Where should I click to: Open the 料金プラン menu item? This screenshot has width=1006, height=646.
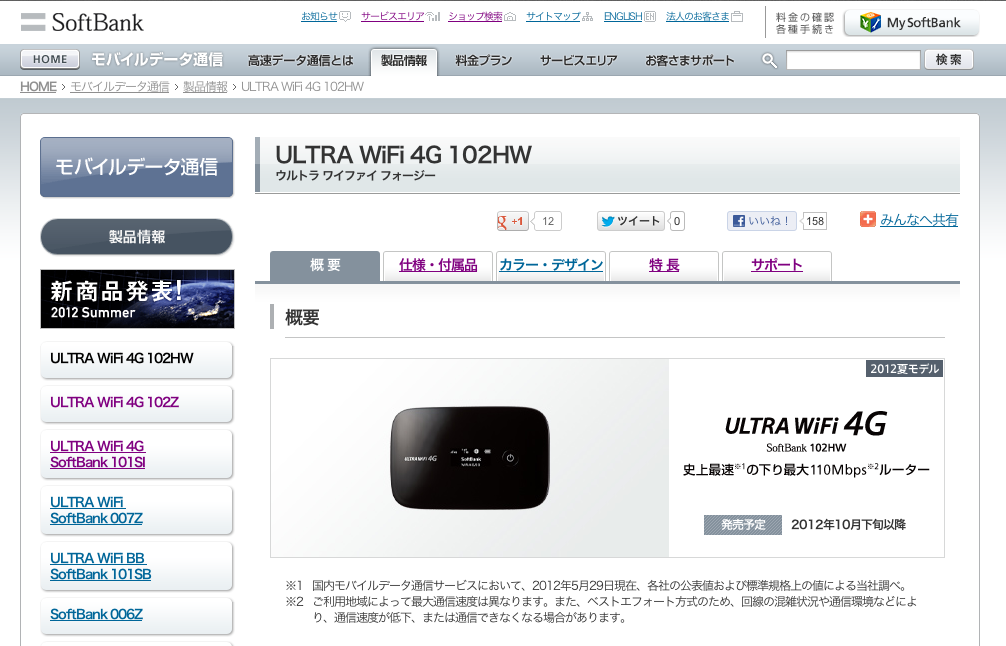[483, 60]
